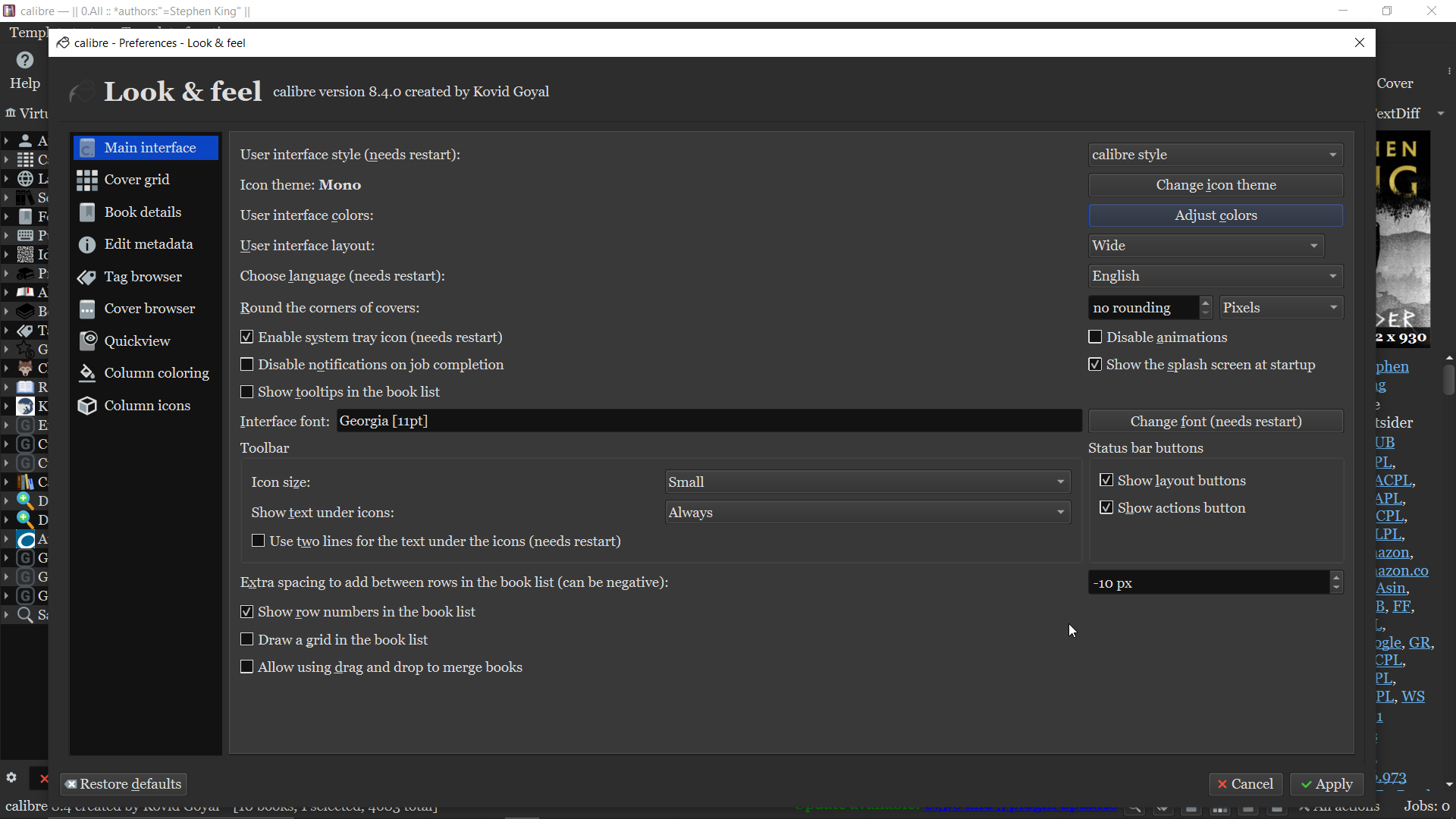The width and height of the screenshot is (1456, 819).
Task: Expand the toolbar Icon size dropdown
Action: [x=867, y=482]
